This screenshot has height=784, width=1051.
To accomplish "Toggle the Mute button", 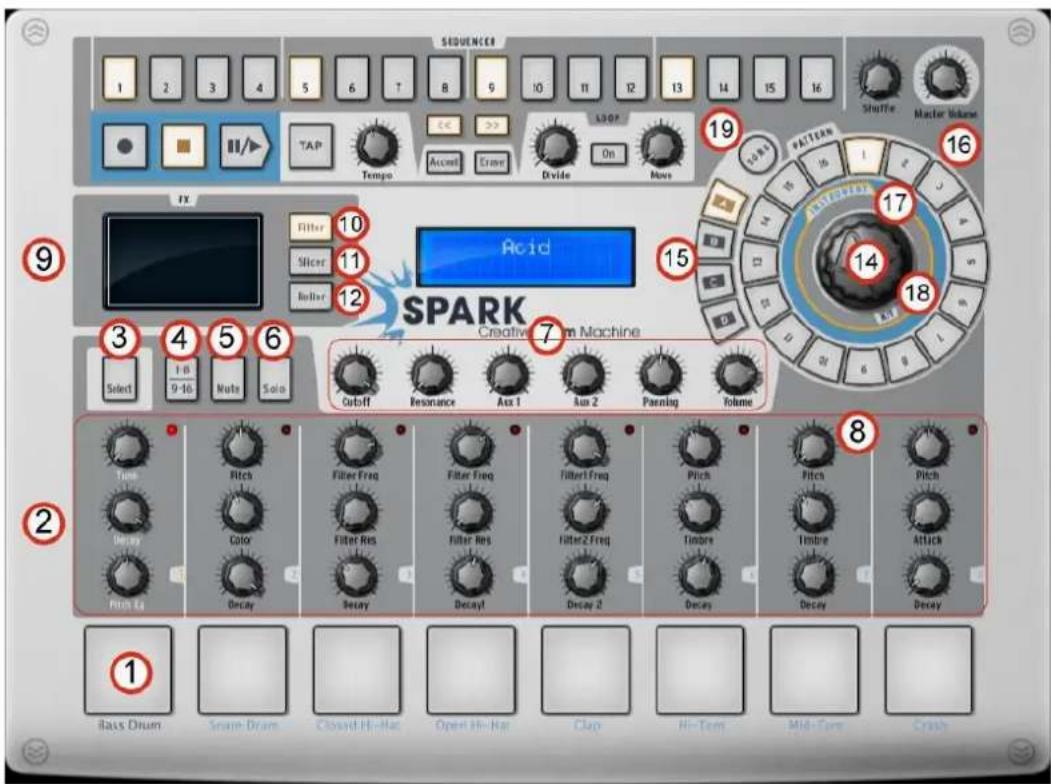I will (228, 380).
